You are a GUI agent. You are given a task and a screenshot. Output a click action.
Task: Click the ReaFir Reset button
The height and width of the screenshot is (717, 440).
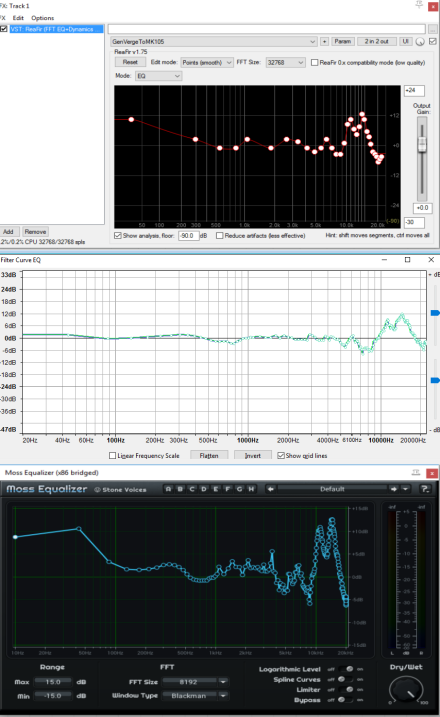click(x=130, y=62)
